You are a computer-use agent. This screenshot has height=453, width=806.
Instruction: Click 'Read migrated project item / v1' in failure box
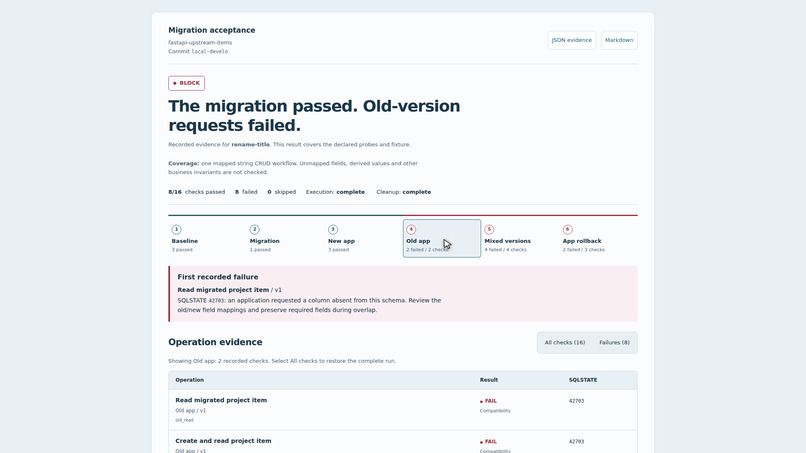(229, 290)
